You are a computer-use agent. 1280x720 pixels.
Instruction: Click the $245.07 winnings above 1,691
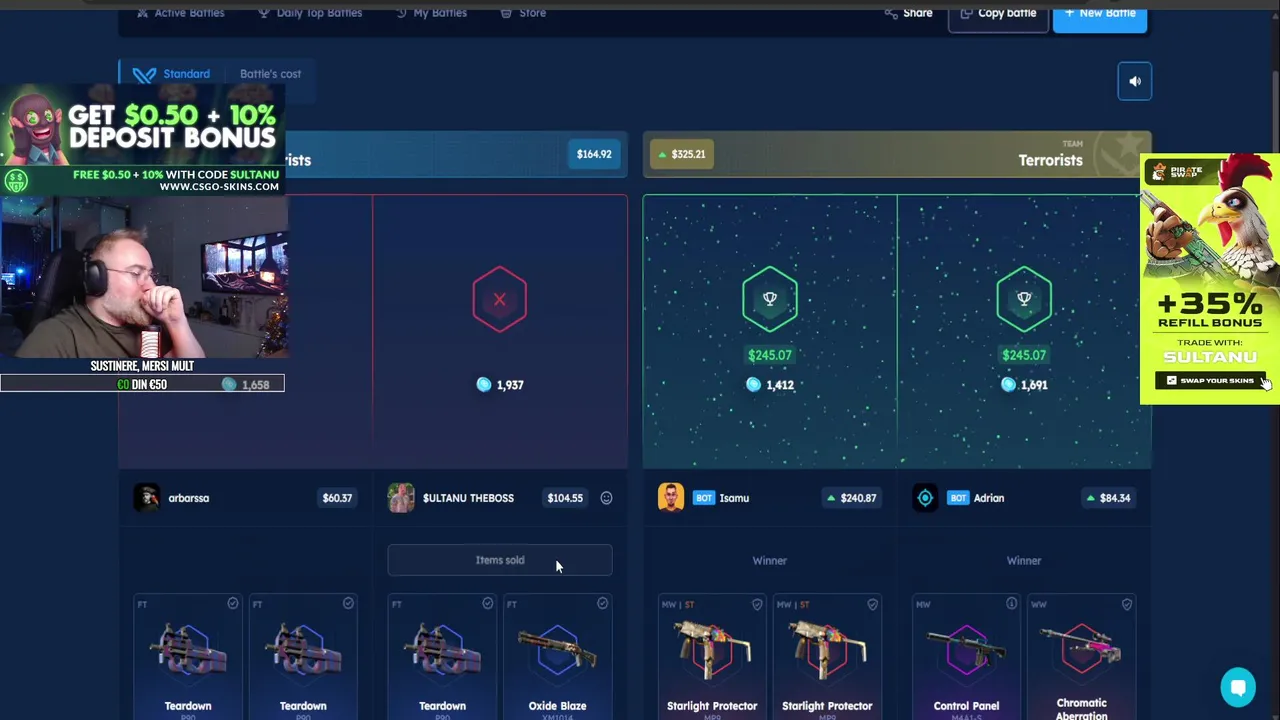click(x=1024, y=355)
